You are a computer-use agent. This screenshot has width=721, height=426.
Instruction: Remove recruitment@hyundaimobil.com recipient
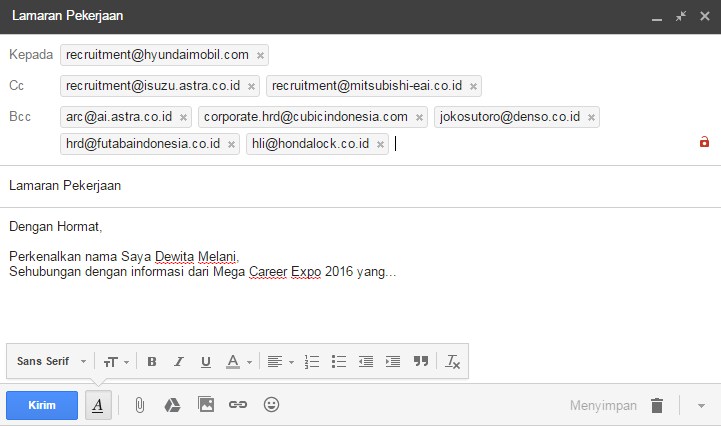[x=260, y=56]
